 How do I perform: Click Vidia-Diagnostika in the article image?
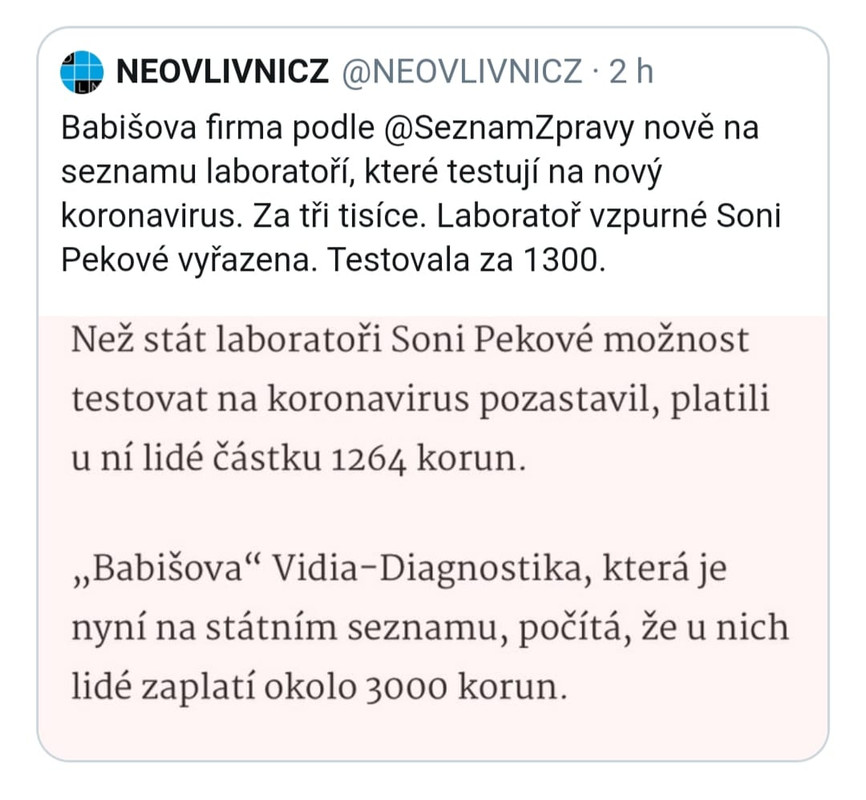pyautogui.click(x=428, y=569)
